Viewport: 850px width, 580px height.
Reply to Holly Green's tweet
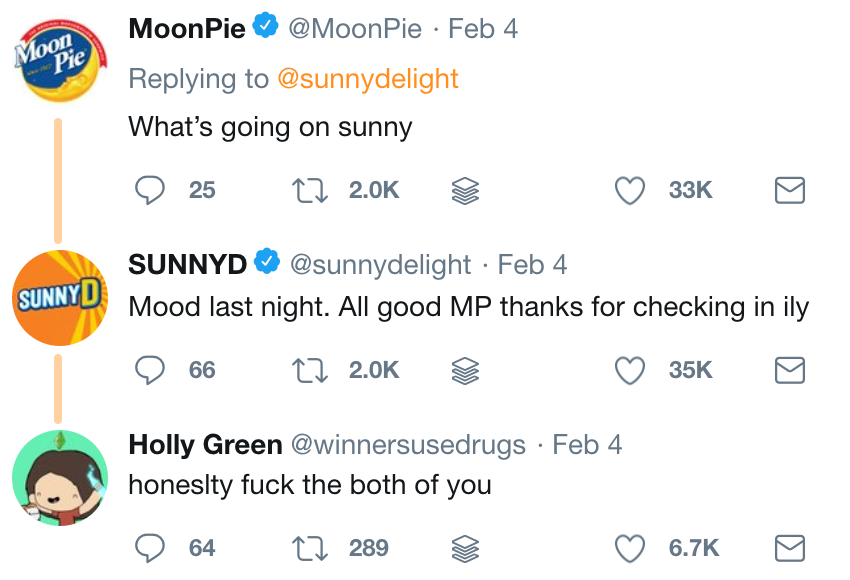coord(149,548)
